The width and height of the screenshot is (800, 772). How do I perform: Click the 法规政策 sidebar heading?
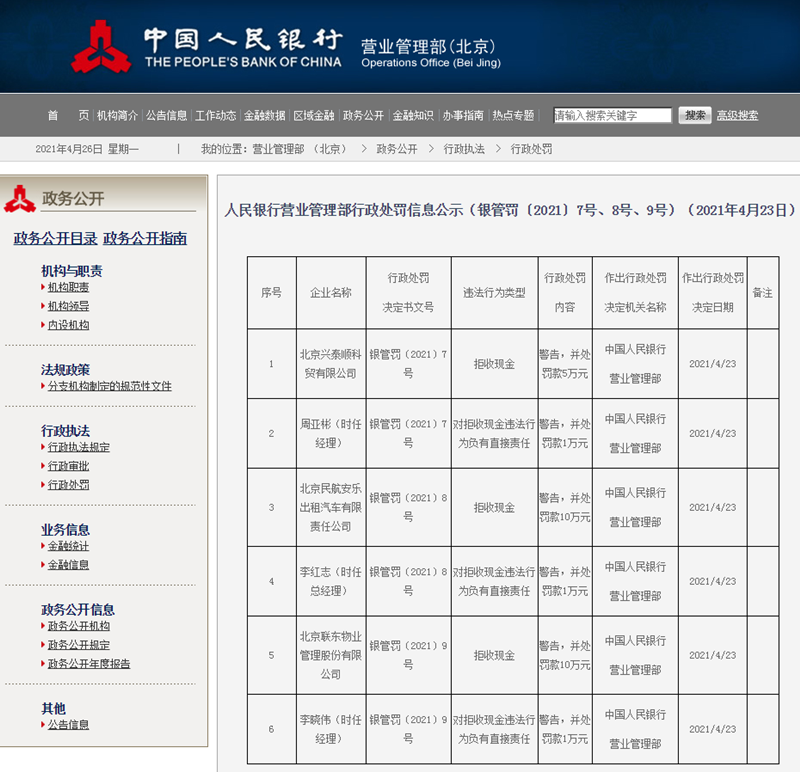[65, 370]
